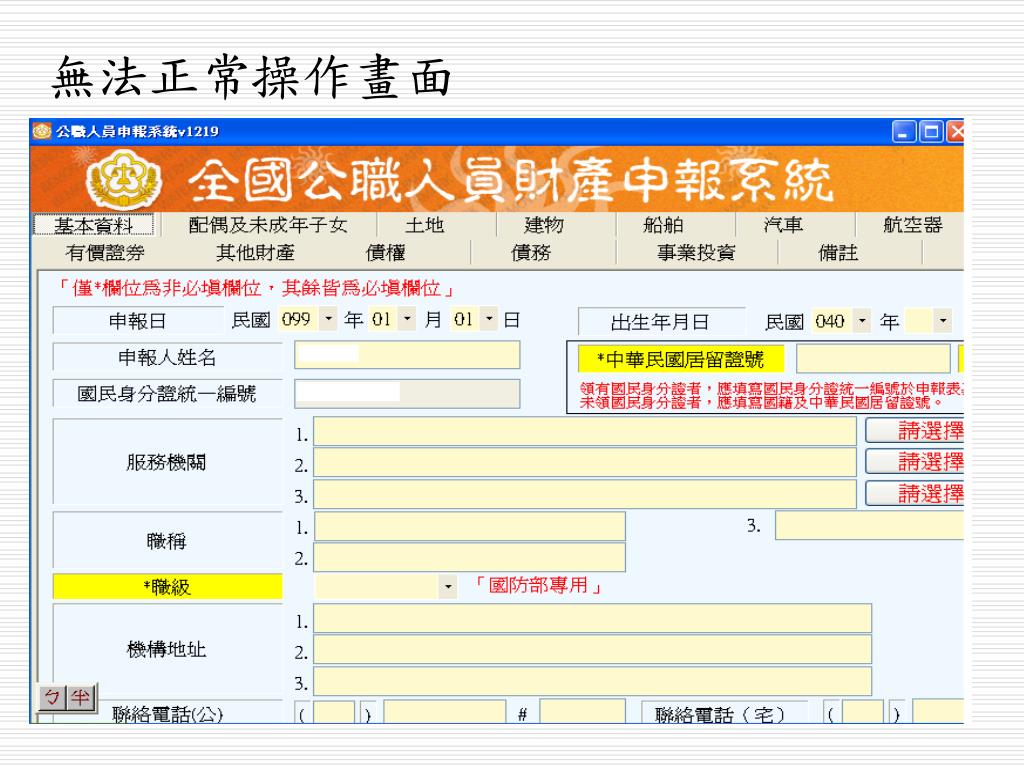Open the 職級 dropdown
The image size is (1024, 768).
(x=448, y=586)
